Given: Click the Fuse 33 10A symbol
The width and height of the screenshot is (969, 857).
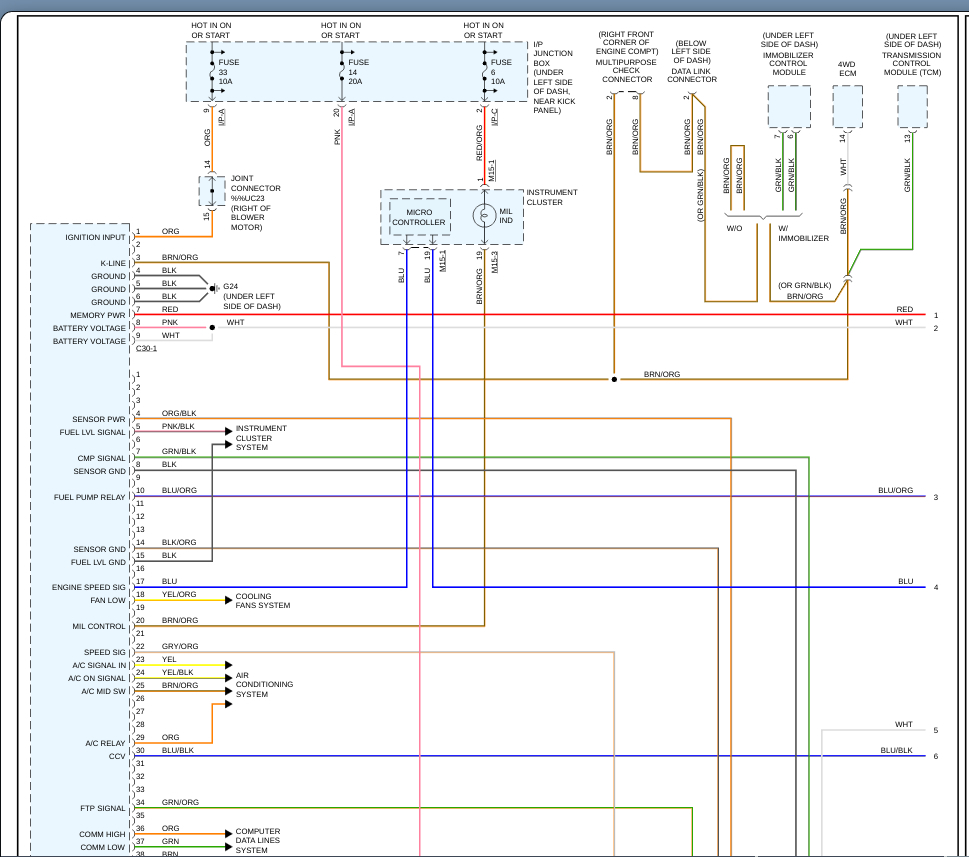Looking at the screenshot, I should pyautogui.click(x=212, y=70).
